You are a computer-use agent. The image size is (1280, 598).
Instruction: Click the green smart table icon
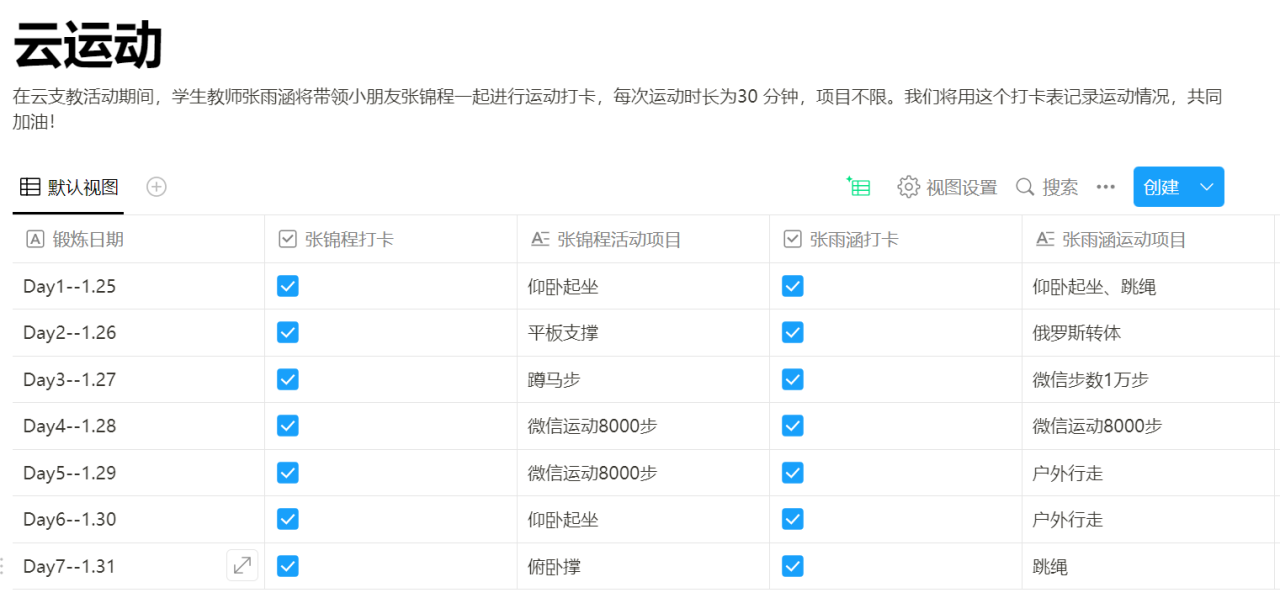tap(858, 187)
